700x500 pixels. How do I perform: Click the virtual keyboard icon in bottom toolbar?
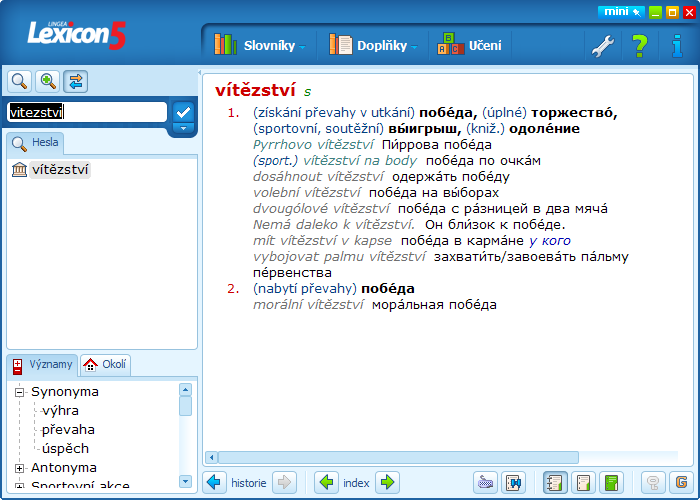point(486,483)
